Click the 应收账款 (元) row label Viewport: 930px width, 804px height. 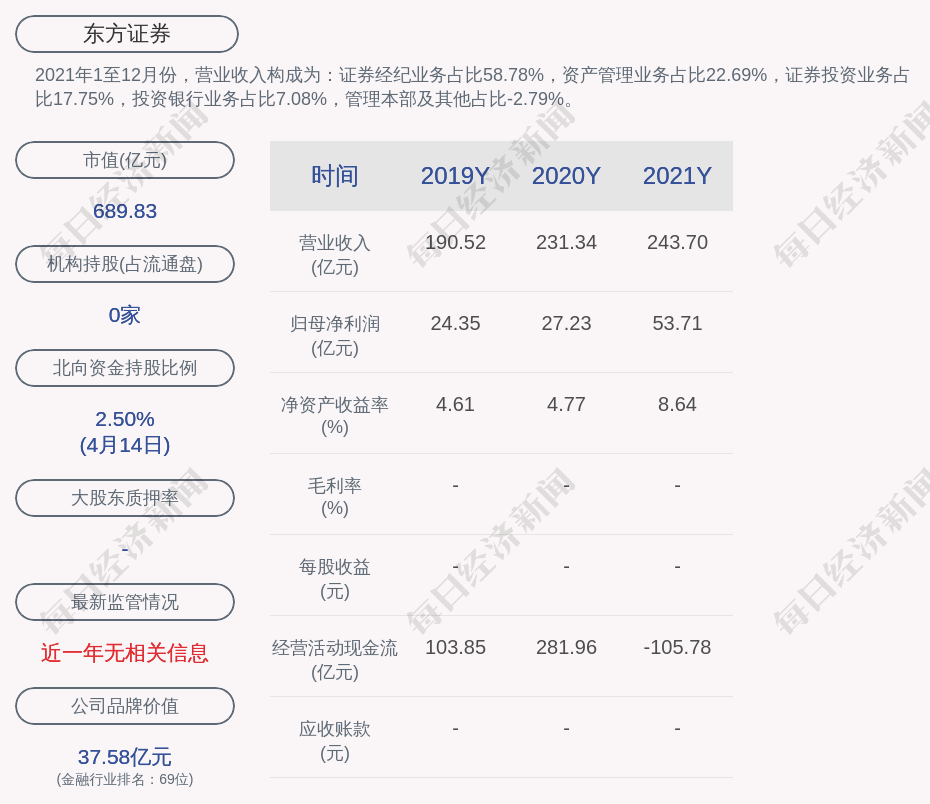pyautogui.click(x=335, y=741)
